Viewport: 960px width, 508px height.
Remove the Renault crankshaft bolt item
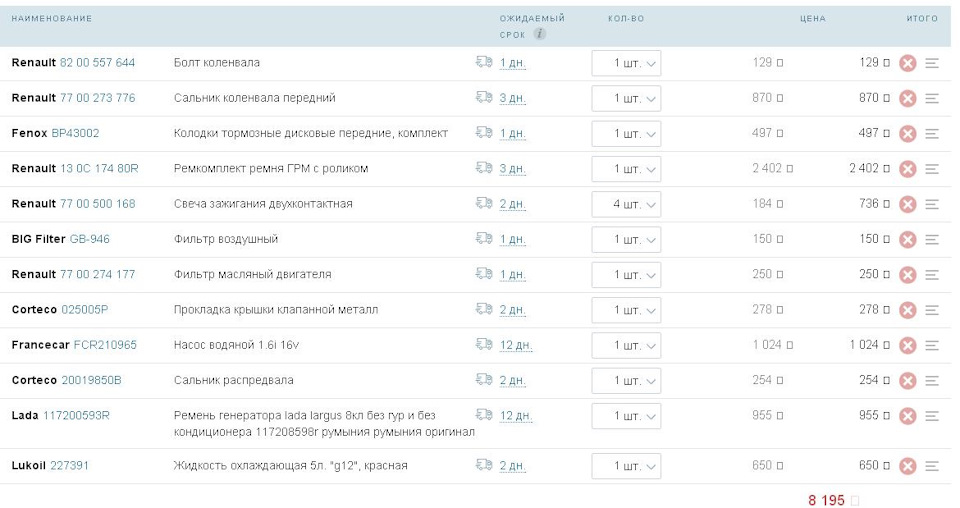click(x=907, y=63)
